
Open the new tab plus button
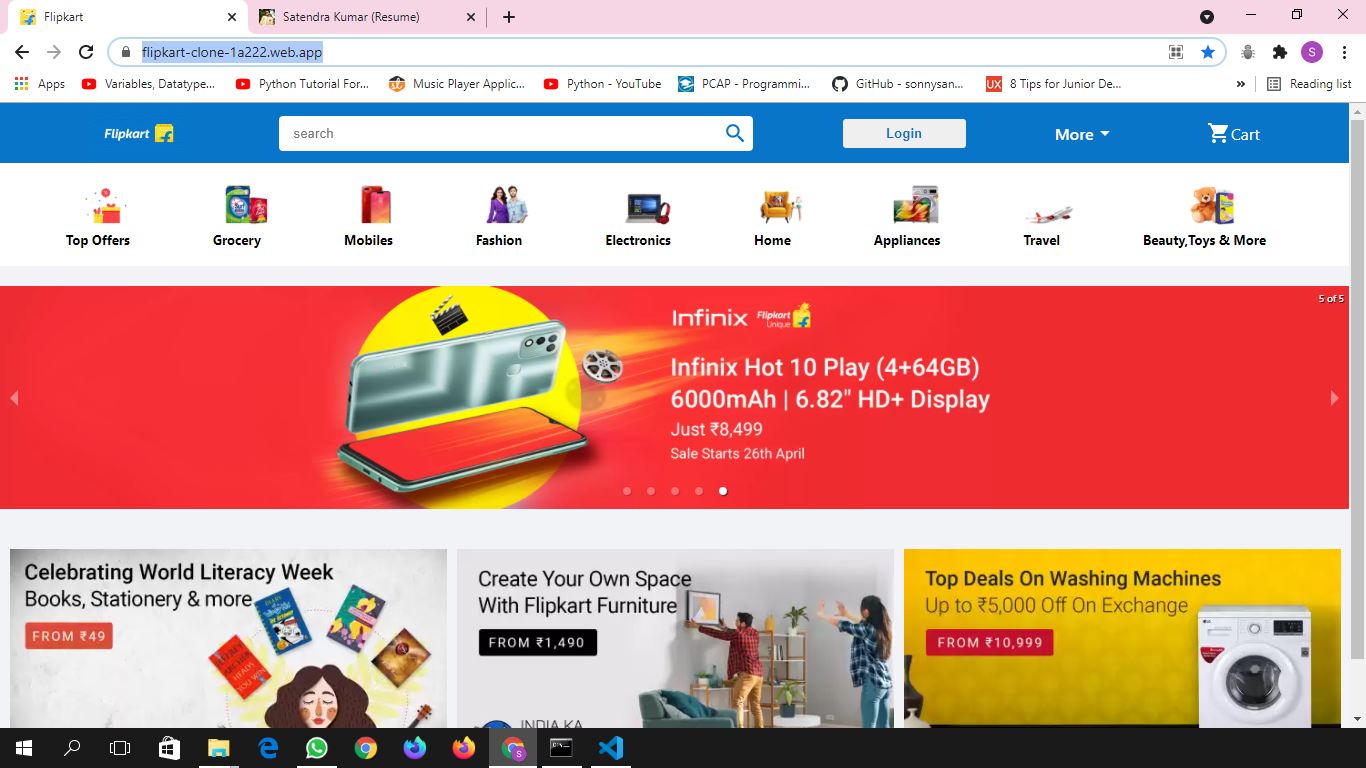pyautogui.click(x=509, y=17)
